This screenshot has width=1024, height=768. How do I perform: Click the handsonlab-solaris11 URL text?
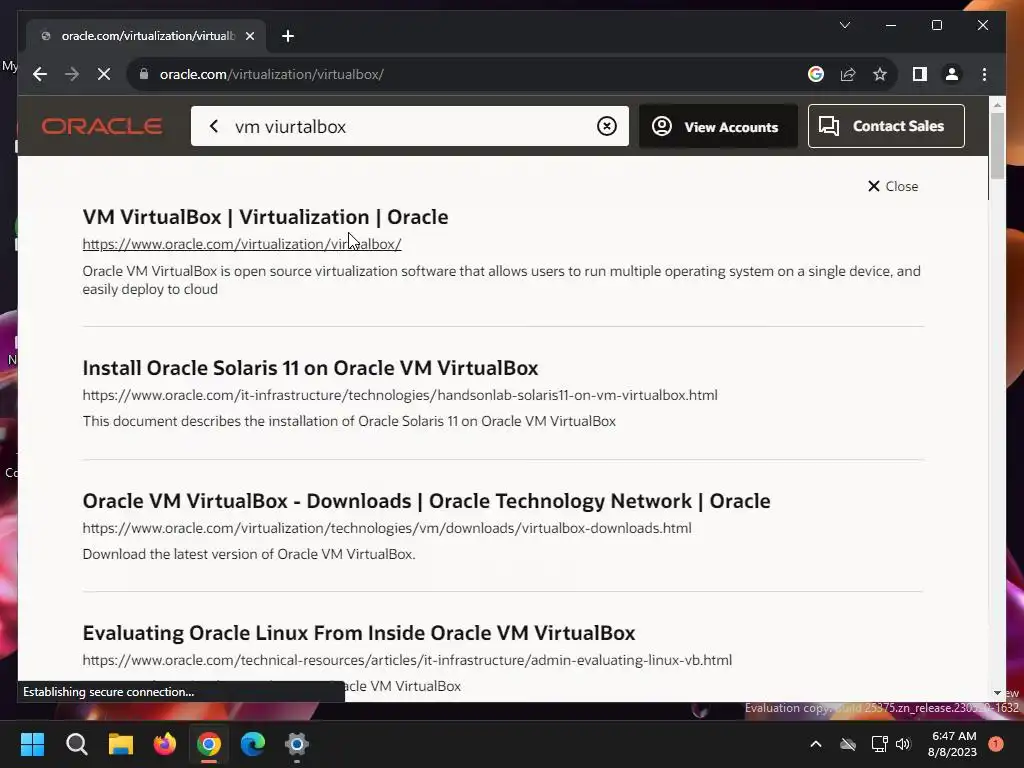[400, 395]
